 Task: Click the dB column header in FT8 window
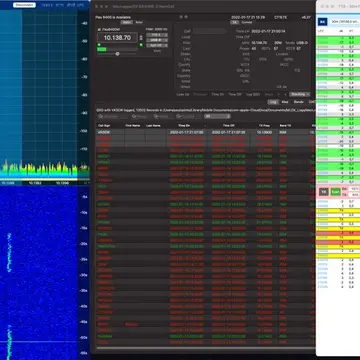[x=341, y=31]
